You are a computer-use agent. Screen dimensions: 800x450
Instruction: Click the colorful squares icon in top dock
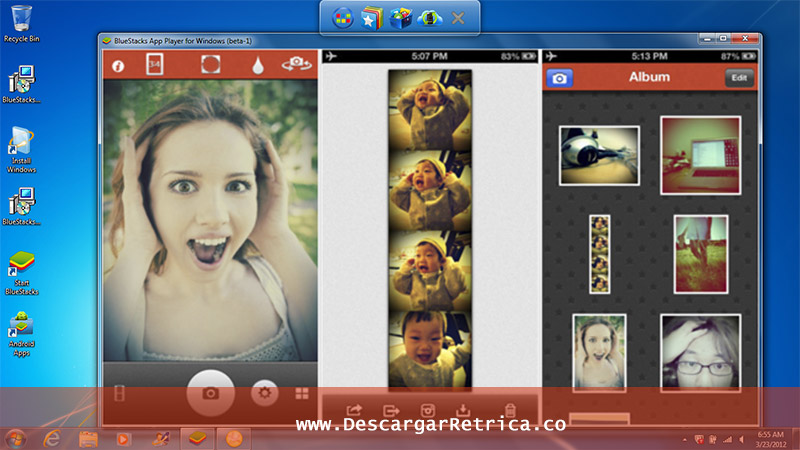point(343,19)
